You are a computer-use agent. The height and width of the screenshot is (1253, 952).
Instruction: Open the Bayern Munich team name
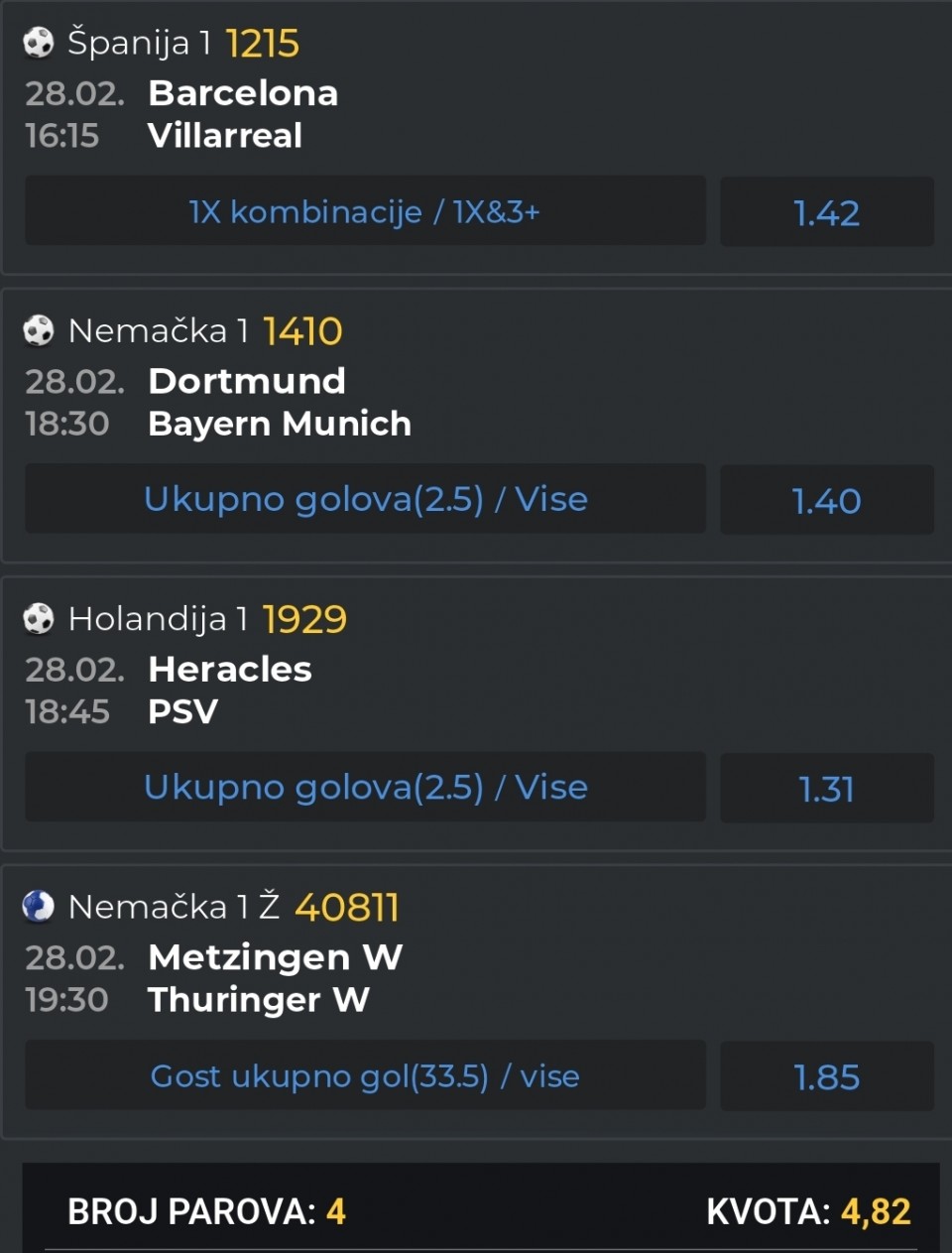pyautogui.click(x=279, y=424)
